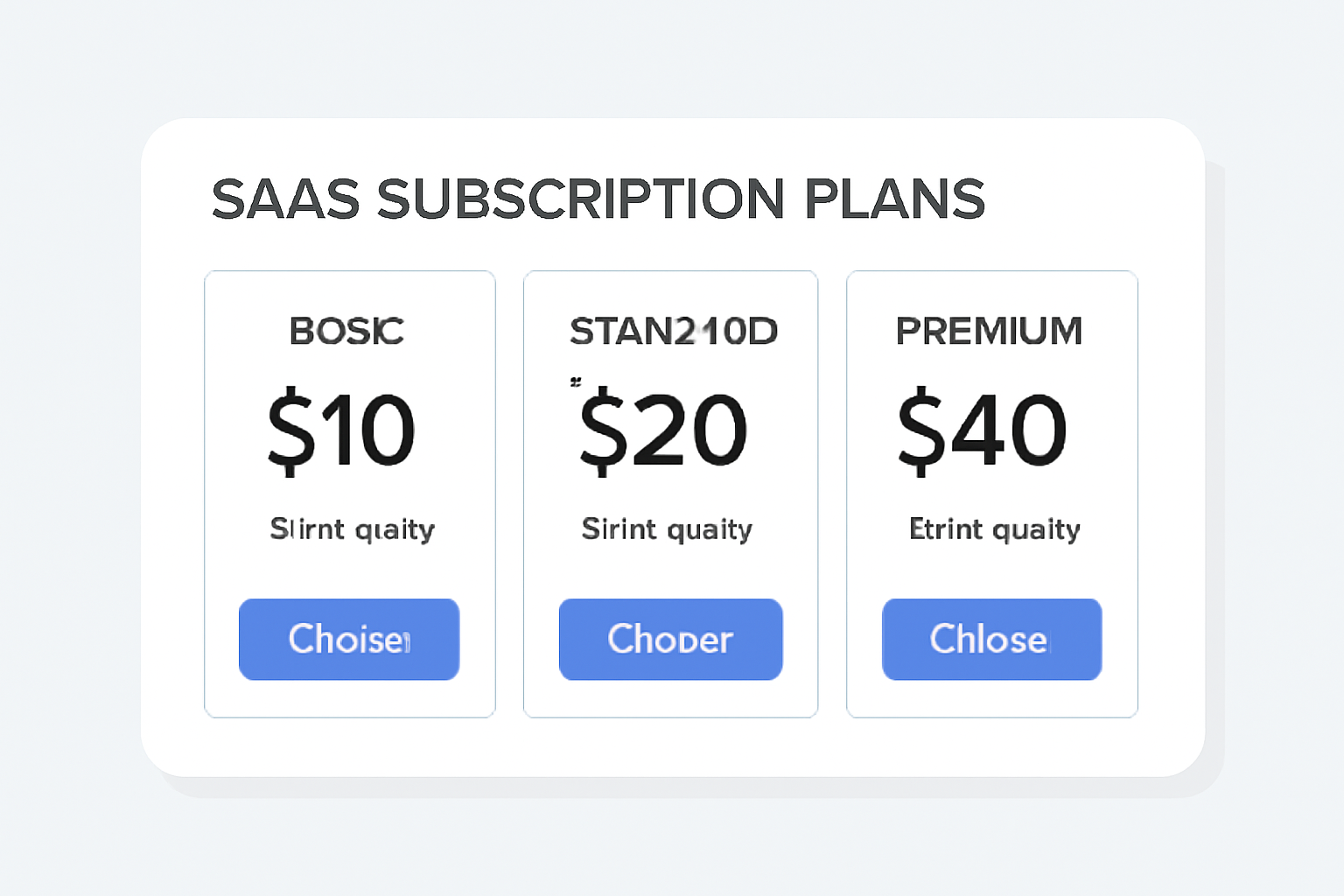Select the word SUBSCRIPTION in the title

tap(581, 199)
